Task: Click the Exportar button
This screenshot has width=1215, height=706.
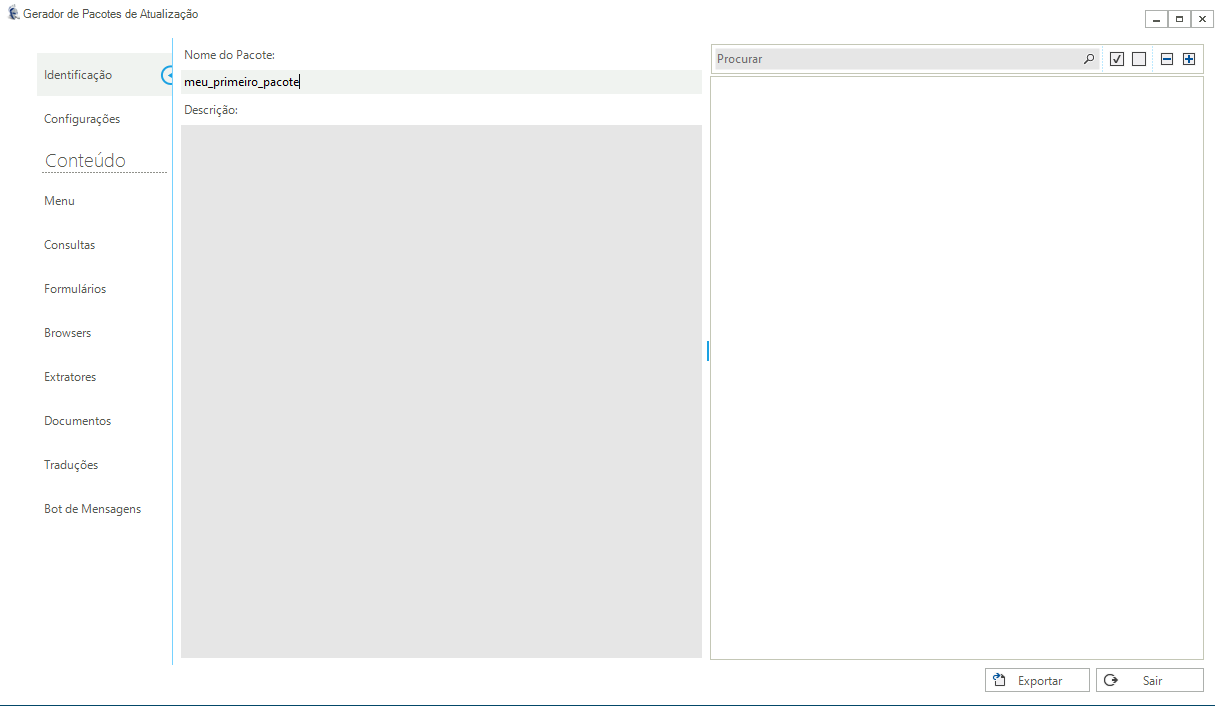Action: (1037, 680)
